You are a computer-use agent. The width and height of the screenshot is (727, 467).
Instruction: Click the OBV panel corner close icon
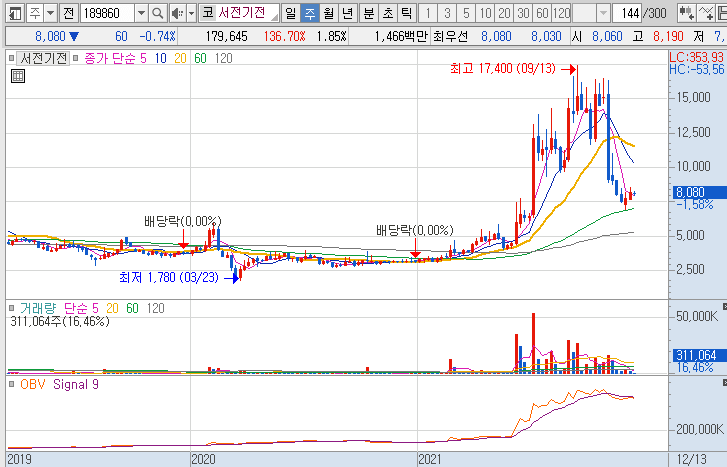(x=725, y=382)
